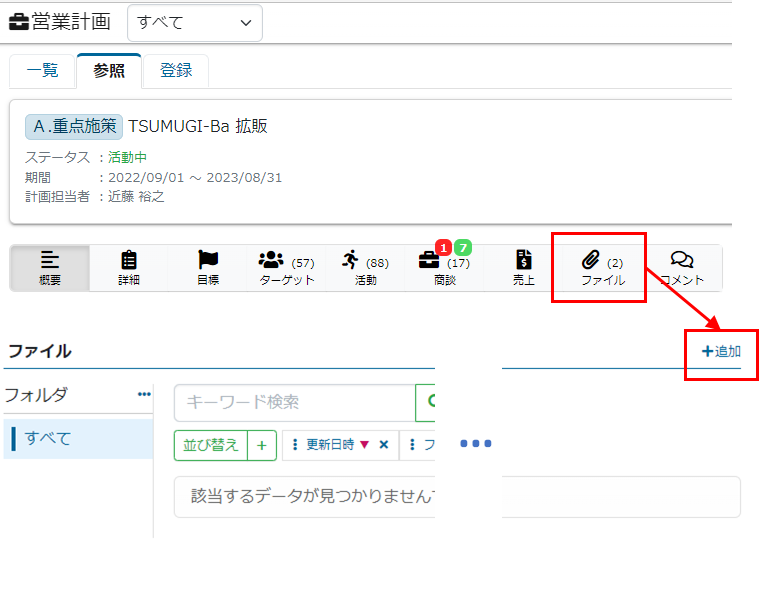The width and height of the screenshot is (759, 606).
Task: Click the planner name 近藤 裕之
Action: 136,197
